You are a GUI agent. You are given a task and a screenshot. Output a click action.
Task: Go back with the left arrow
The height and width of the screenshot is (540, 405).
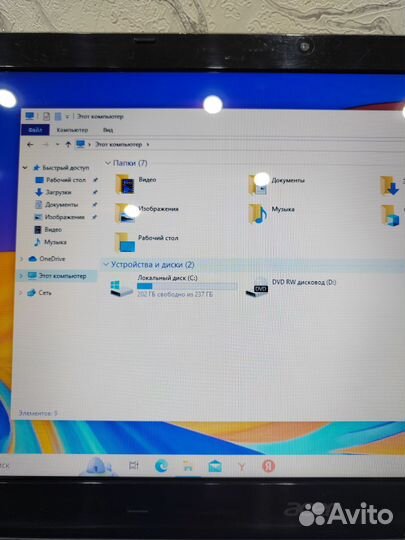(x=30, y=145)
